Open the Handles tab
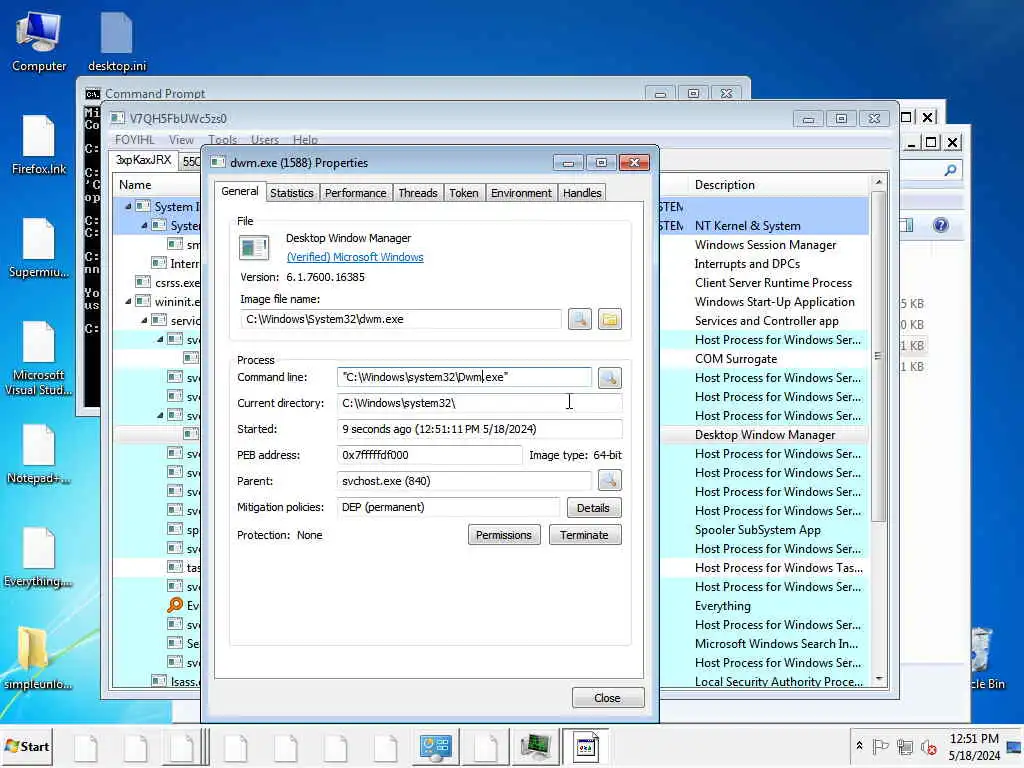 pos(582,193)
